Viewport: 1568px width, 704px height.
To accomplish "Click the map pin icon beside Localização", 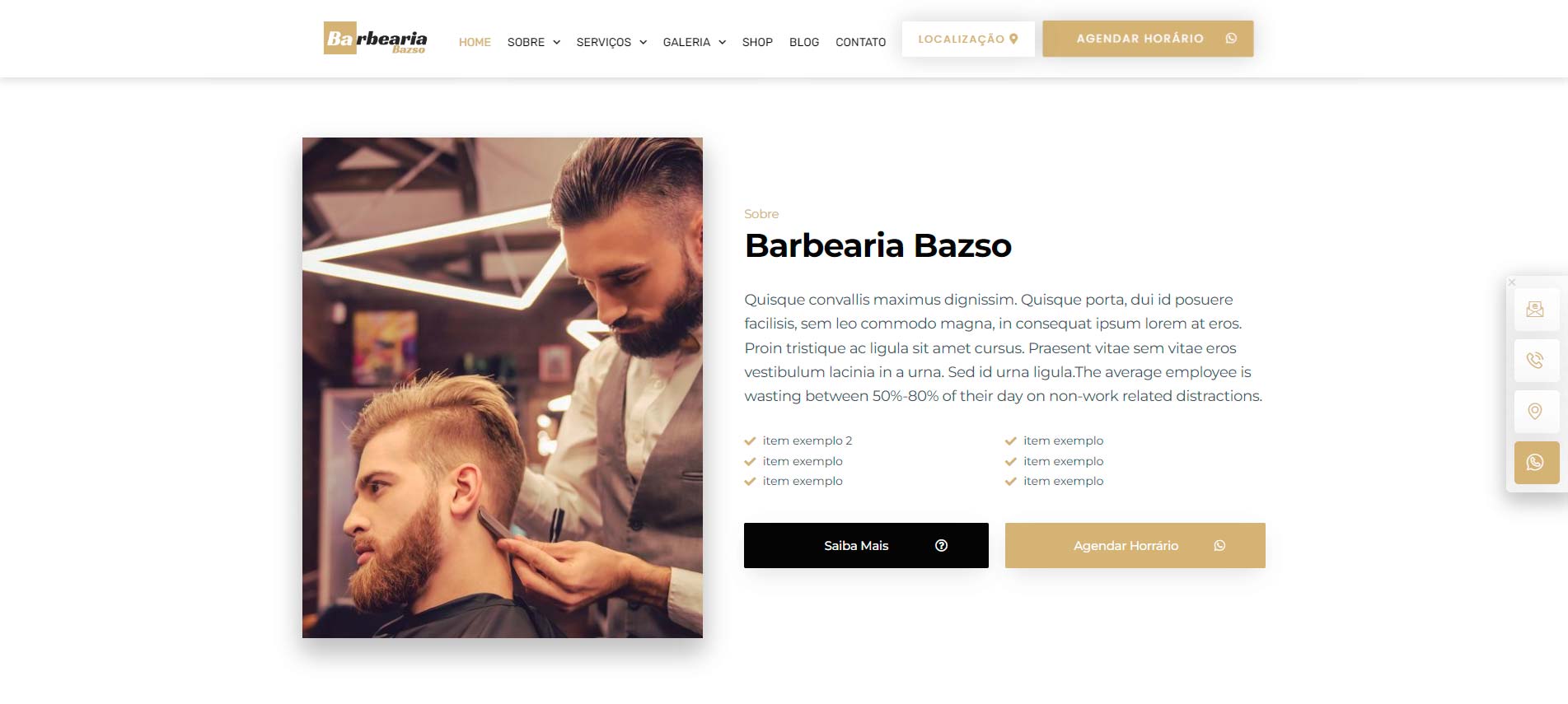I will pyautogui.click(x=1013, y=39).
